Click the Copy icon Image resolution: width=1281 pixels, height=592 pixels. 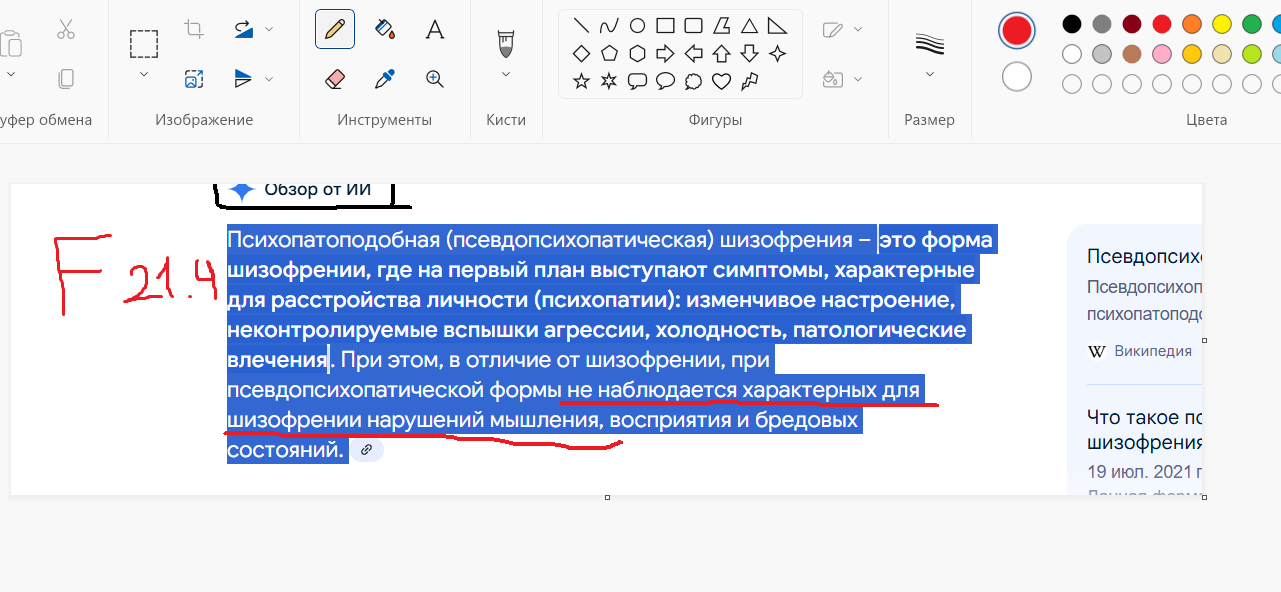[x=66, y=78]
